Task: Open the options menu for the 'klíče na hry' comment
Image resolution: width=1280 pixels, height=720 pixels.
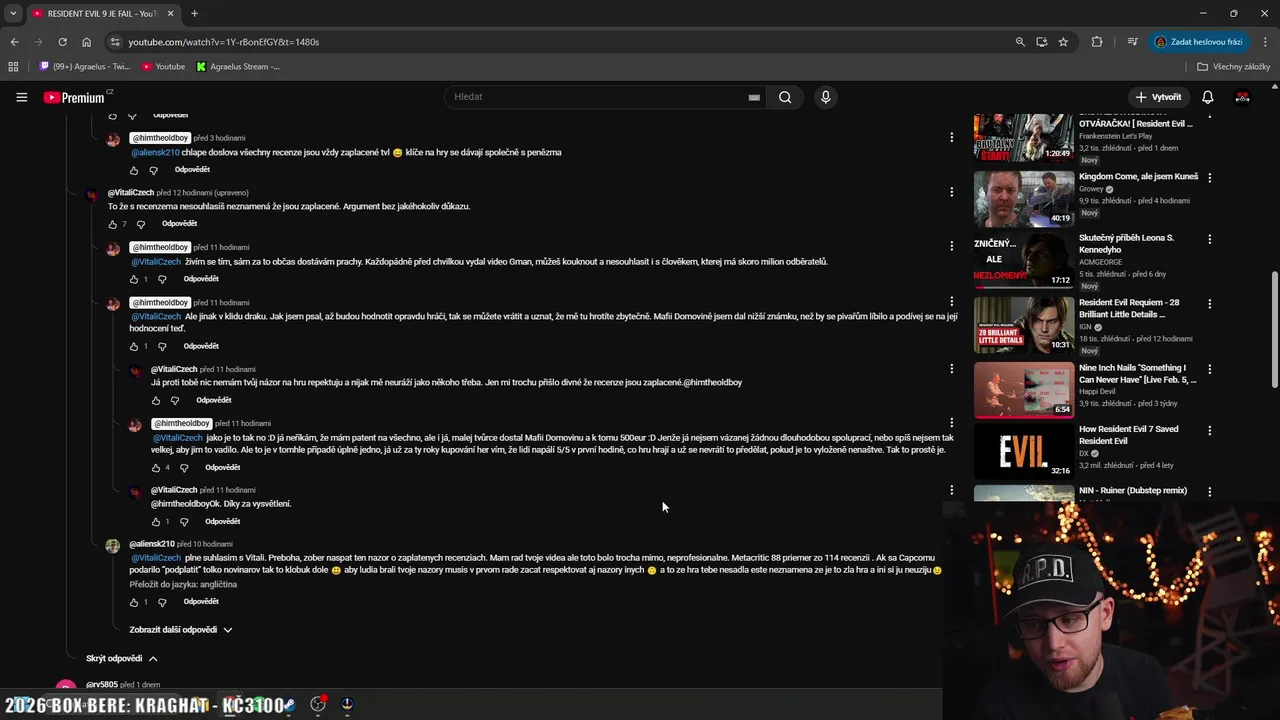Action: tap(951, 137)
